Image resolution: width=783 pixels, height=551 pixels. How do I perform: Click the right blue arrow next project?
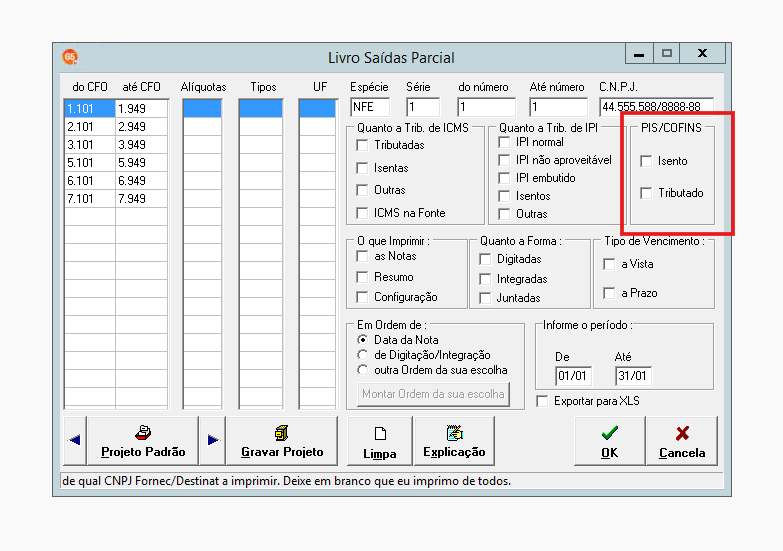tap(213, 440)
